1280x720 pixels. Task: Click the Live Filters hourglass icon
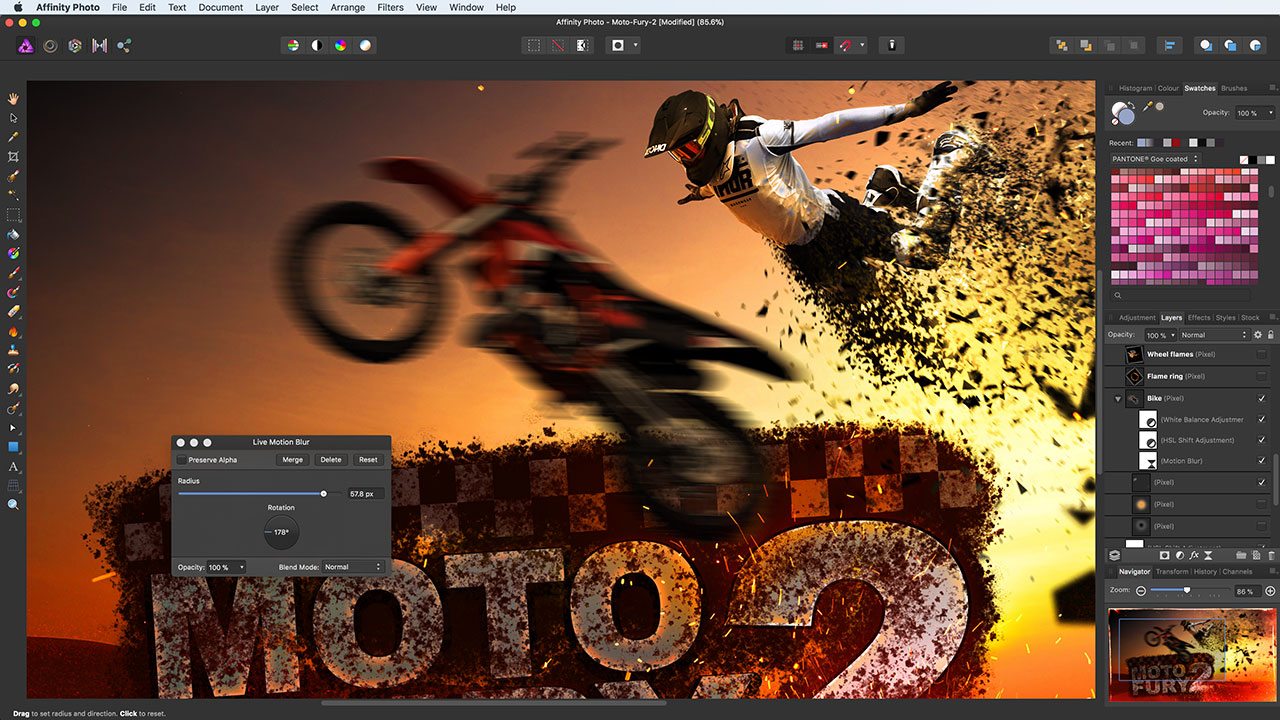(x=1208, y=555)
